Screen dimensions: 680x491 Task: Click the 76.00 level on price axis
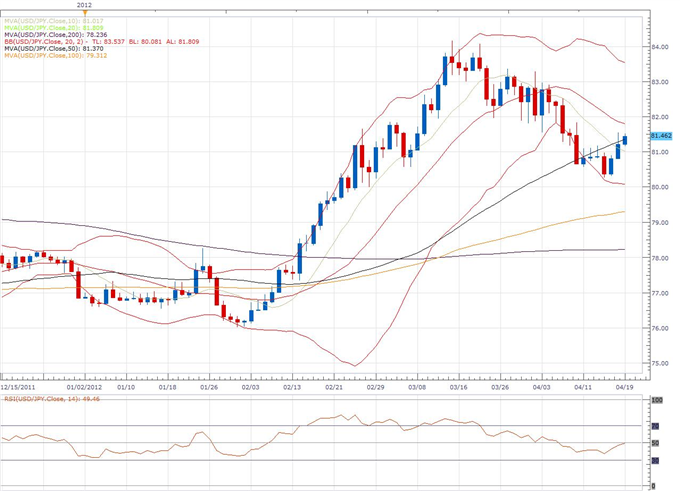(x=660, y=328)
